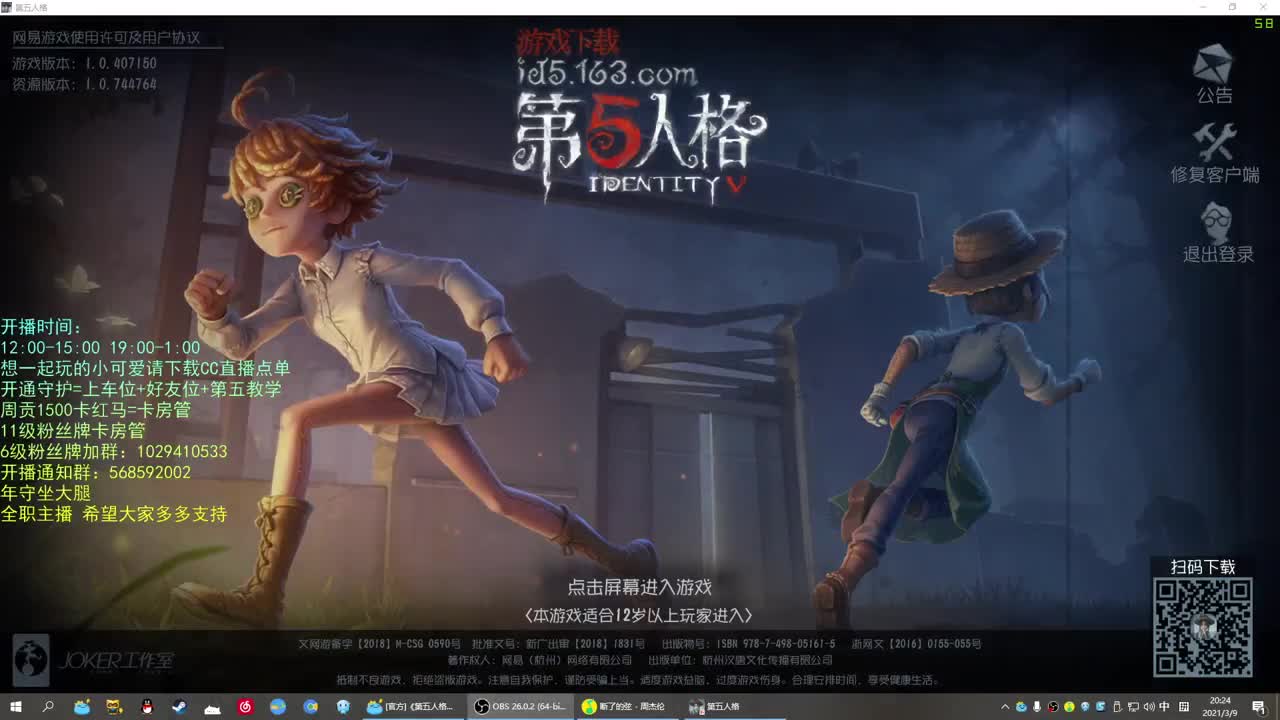The width and height of the screenshot is (1280, 720).
Task: Open the 网易游戏使用许可及用户协议 link
Action: click(x=106, y=38)
